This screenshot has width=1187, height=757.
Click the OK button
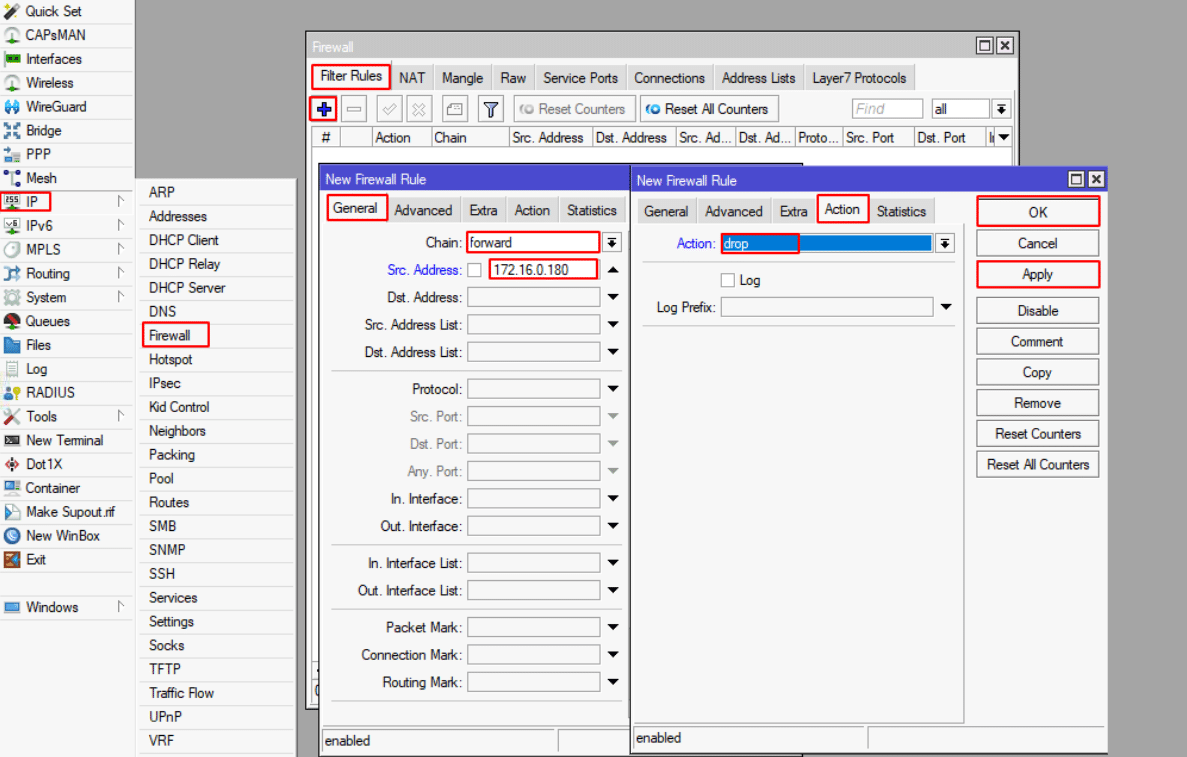click(1037, 212)
